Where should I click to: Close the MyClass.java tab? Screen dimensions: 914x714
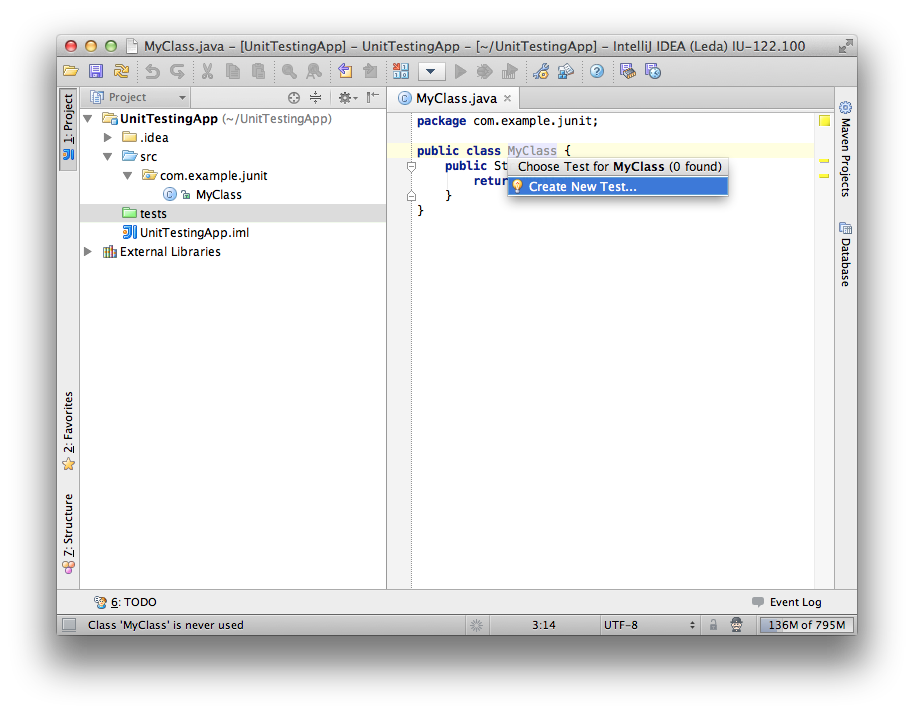click(508, 99)
